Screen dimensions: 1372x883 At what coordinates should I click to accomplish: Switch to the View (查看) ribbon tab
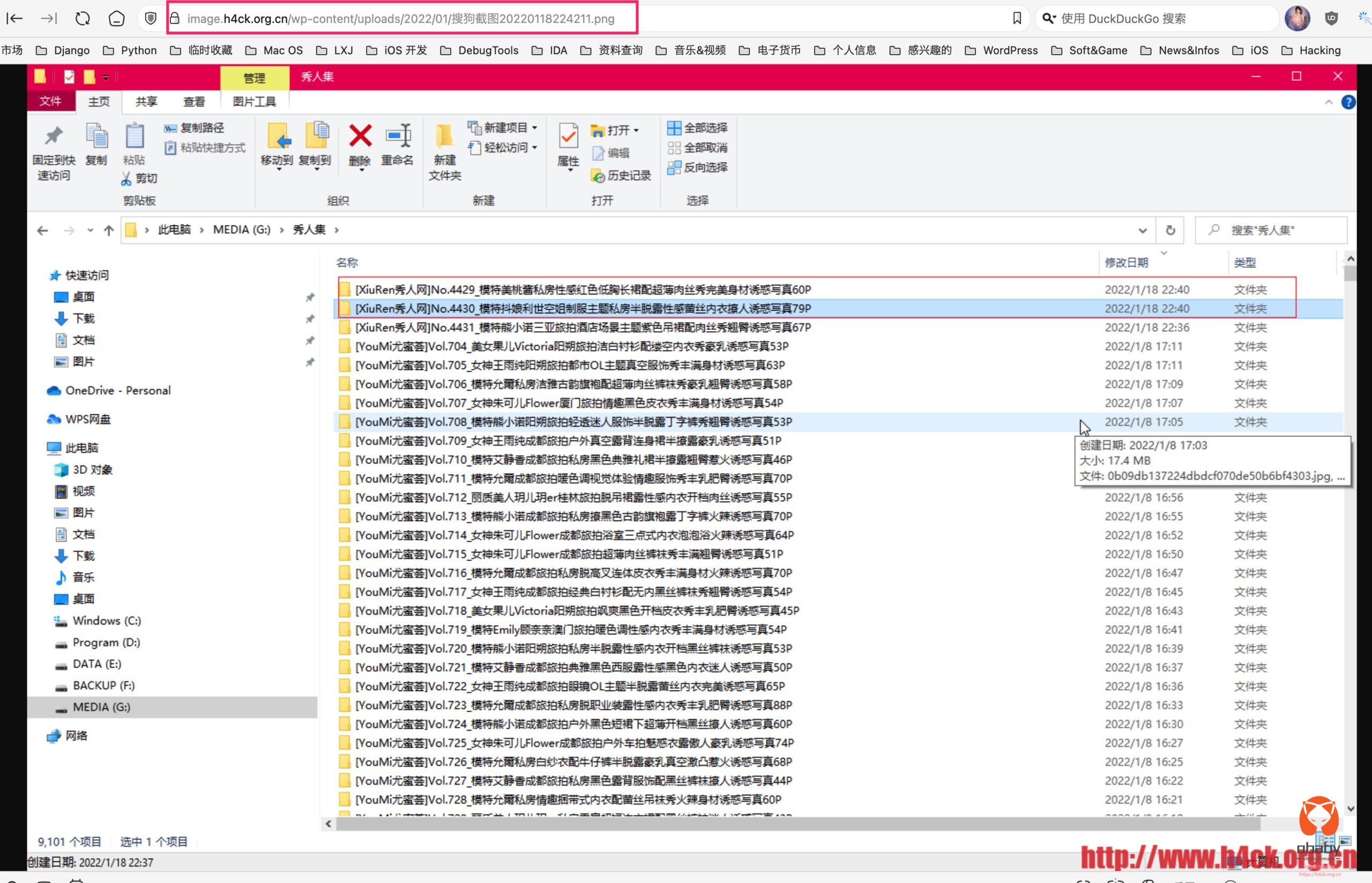[194, 102]
